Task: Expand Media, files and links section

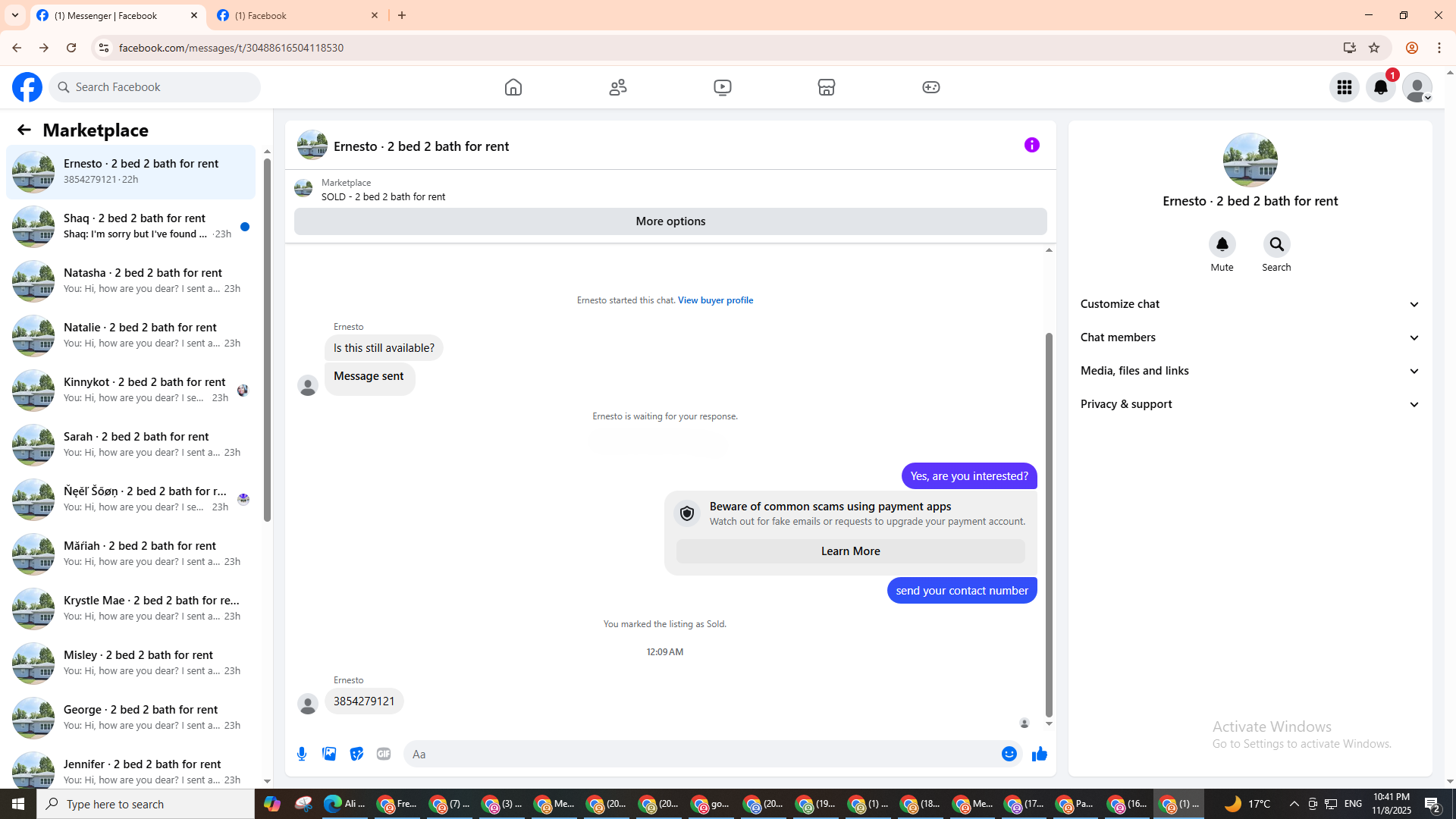Action: [1250, 371]
